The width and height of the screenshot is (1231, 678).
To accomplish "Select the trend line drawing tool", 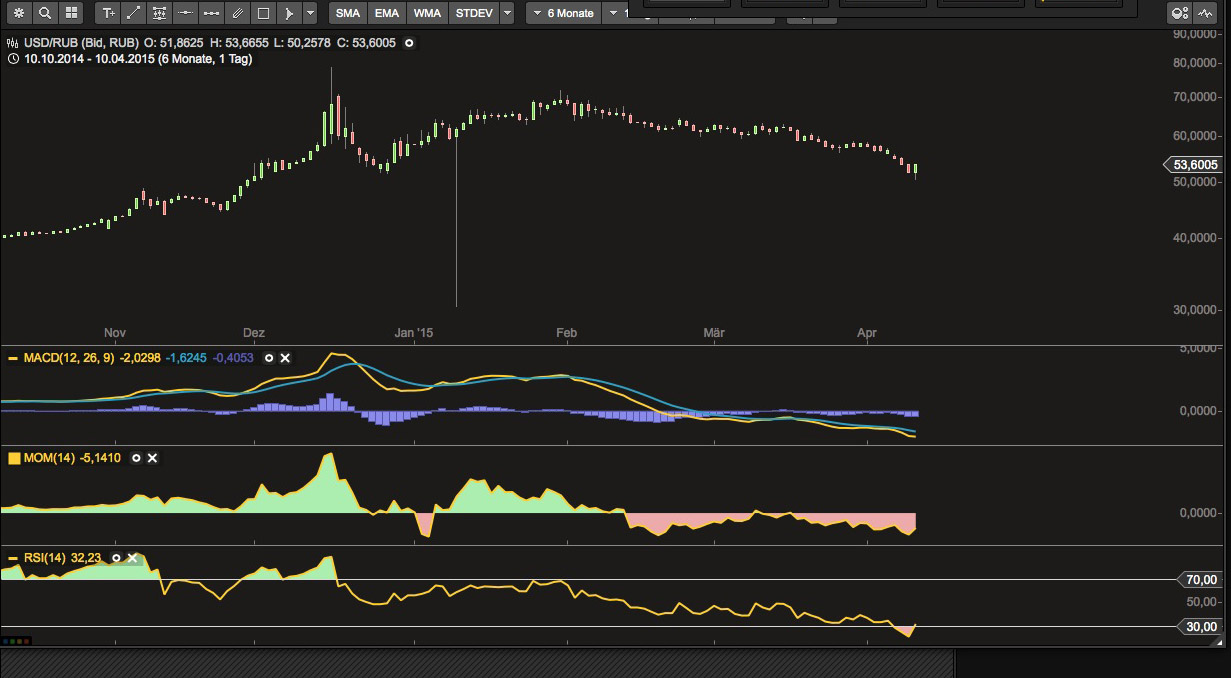I will click(134, 13).
